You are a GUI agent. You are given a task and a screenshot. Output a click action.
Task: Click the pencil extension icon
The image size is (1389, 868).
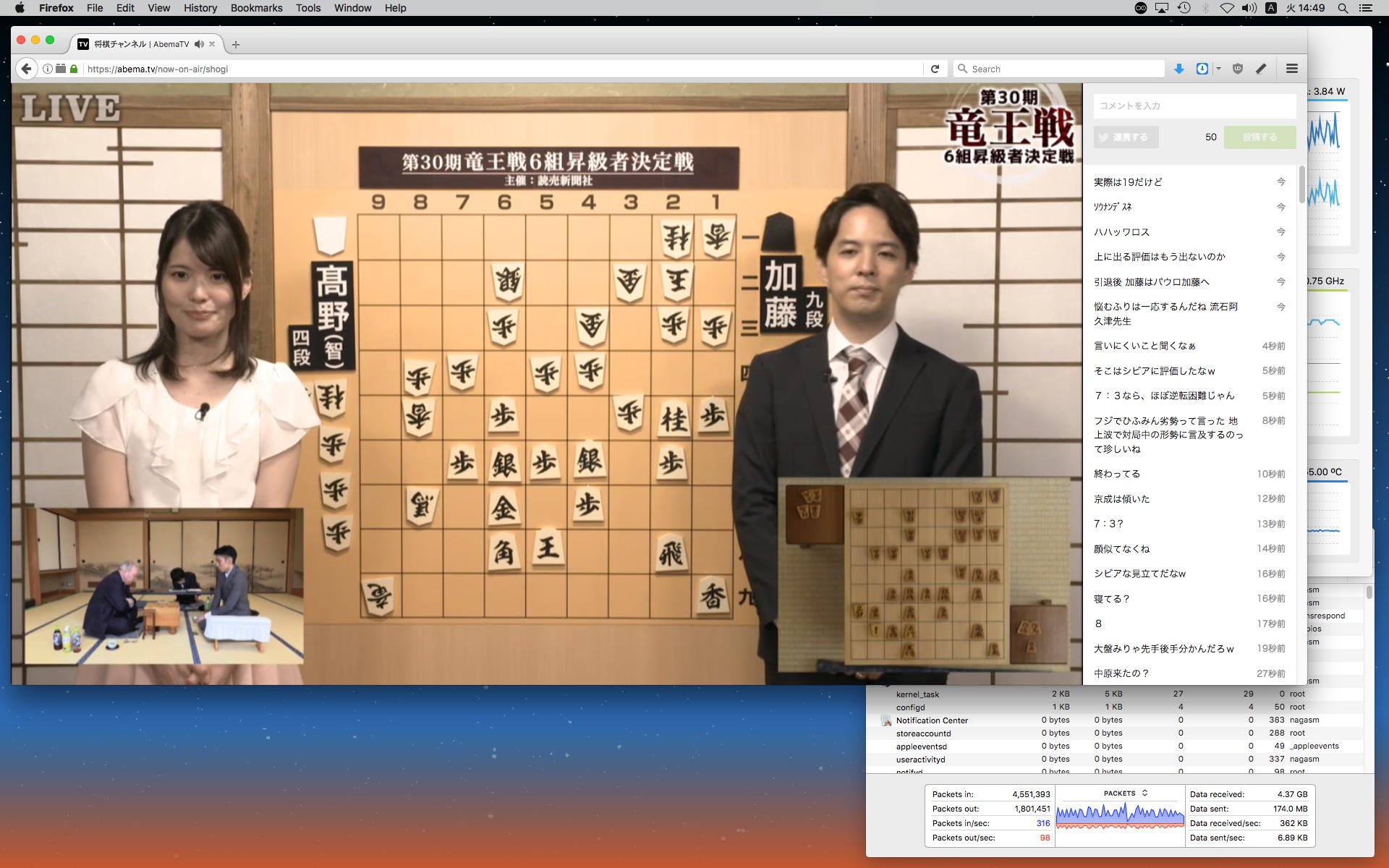(1261, 69)
